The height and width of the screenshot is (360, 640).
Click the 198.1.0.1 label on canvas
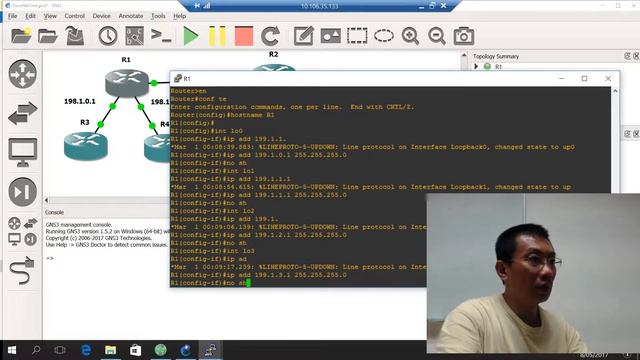click(80, 101)
